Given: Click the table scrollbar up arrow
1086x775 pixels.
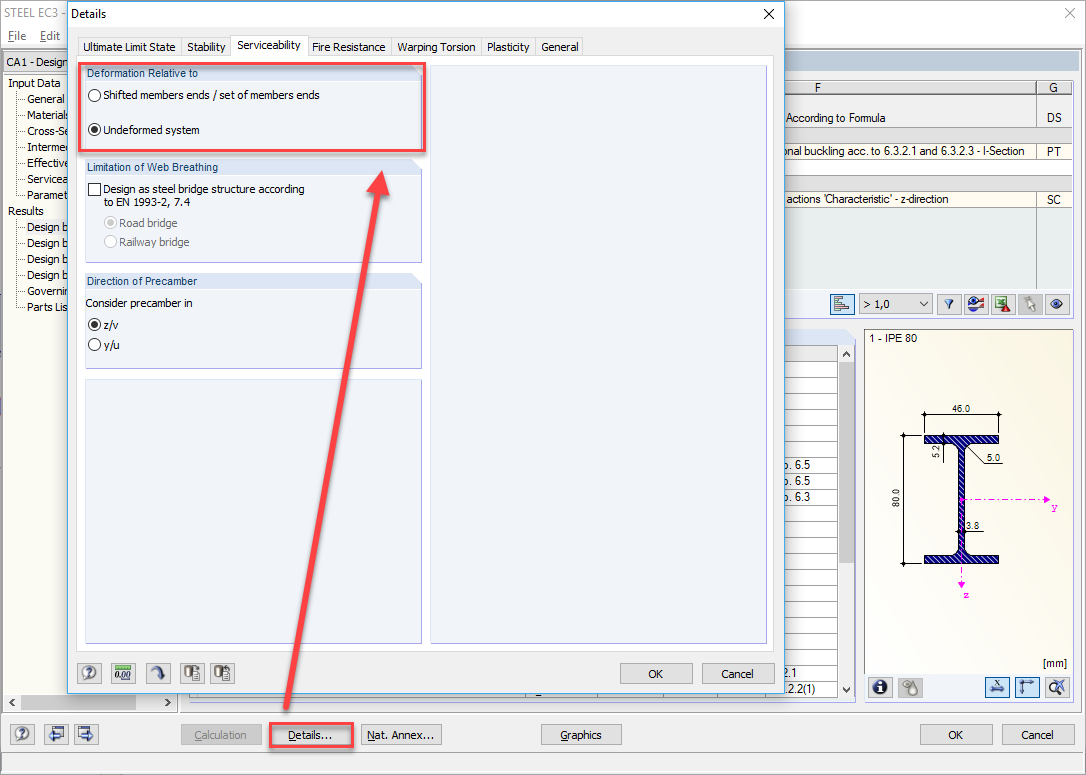Looking at the screenshot, I should pyautogui.click(x=846, y=355).
